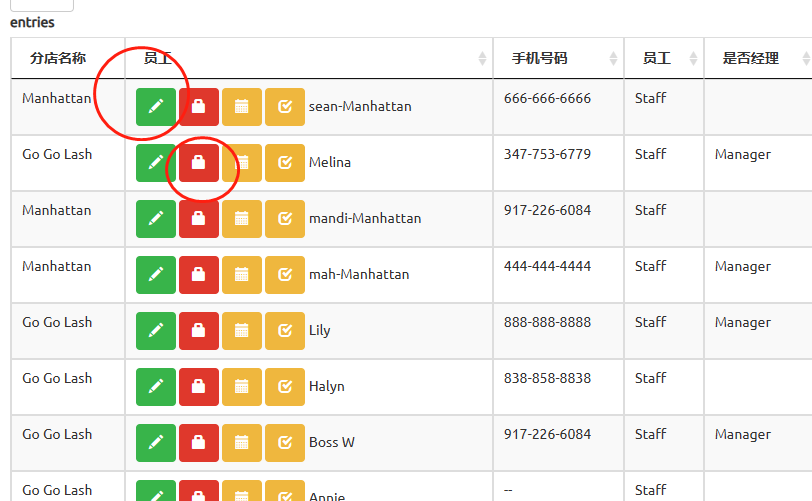Click checkmark button for Boss W

coord(285,442)
